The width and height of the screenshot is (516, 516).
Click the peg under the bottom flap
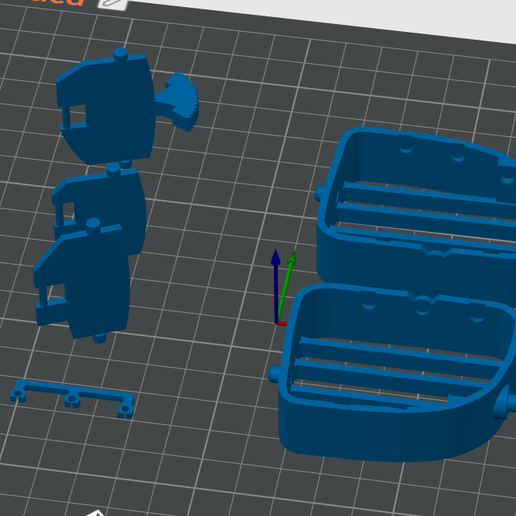[99, 338]
